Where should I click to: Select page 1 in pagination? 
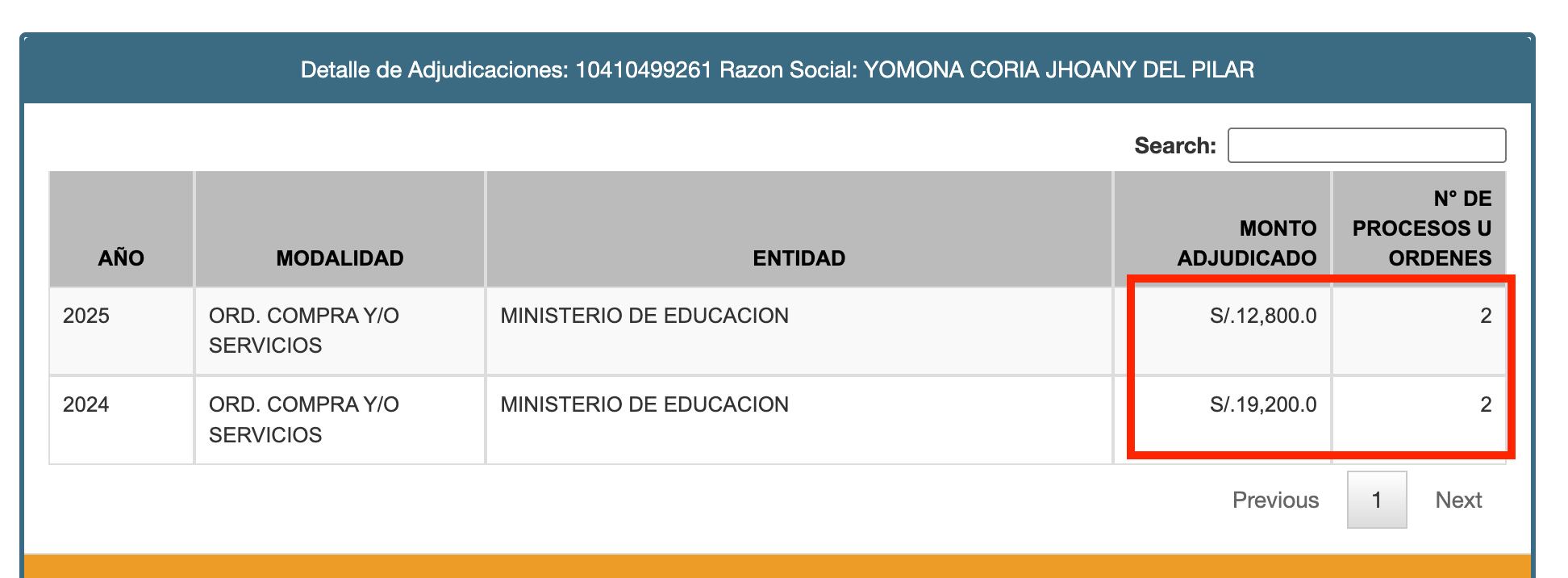1377,501
